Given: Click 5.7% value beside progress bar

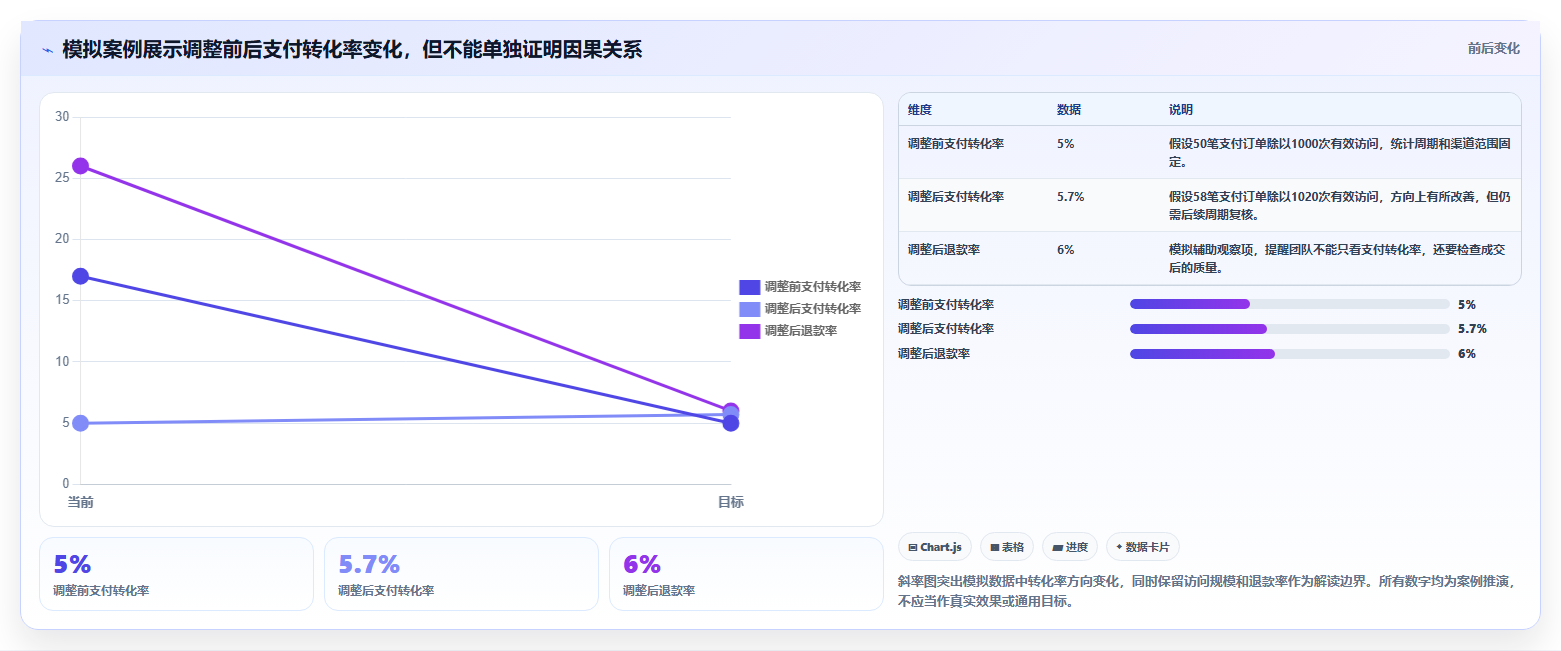Looking at the screenshot, I should pyautogui.click(x=1472, y=329).
